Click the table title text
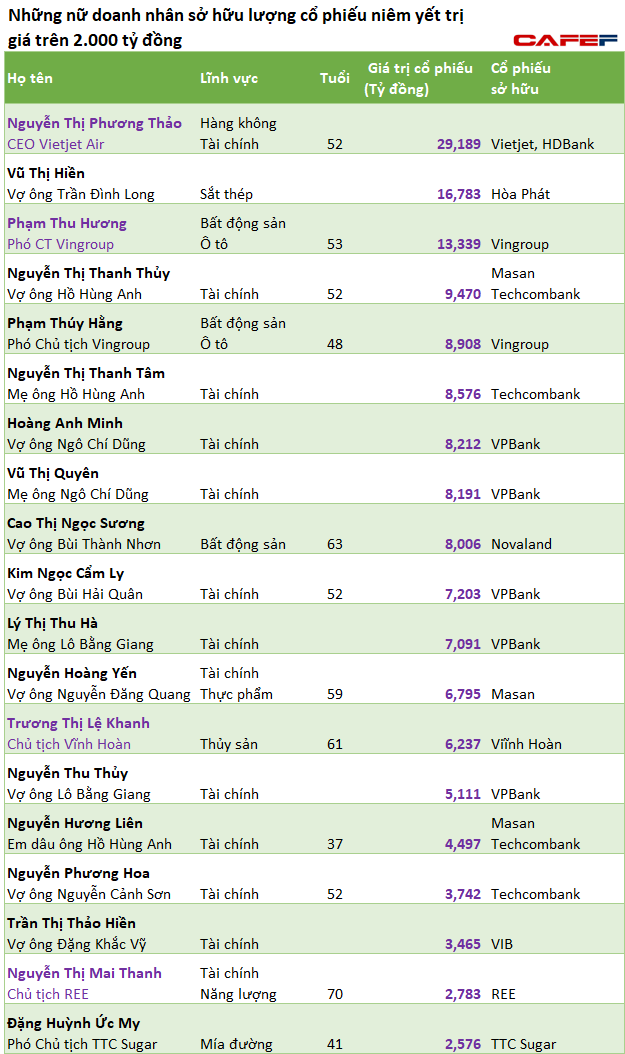Screen dimensions: 625x1054 pyautogui.click(x=240, y=29)
